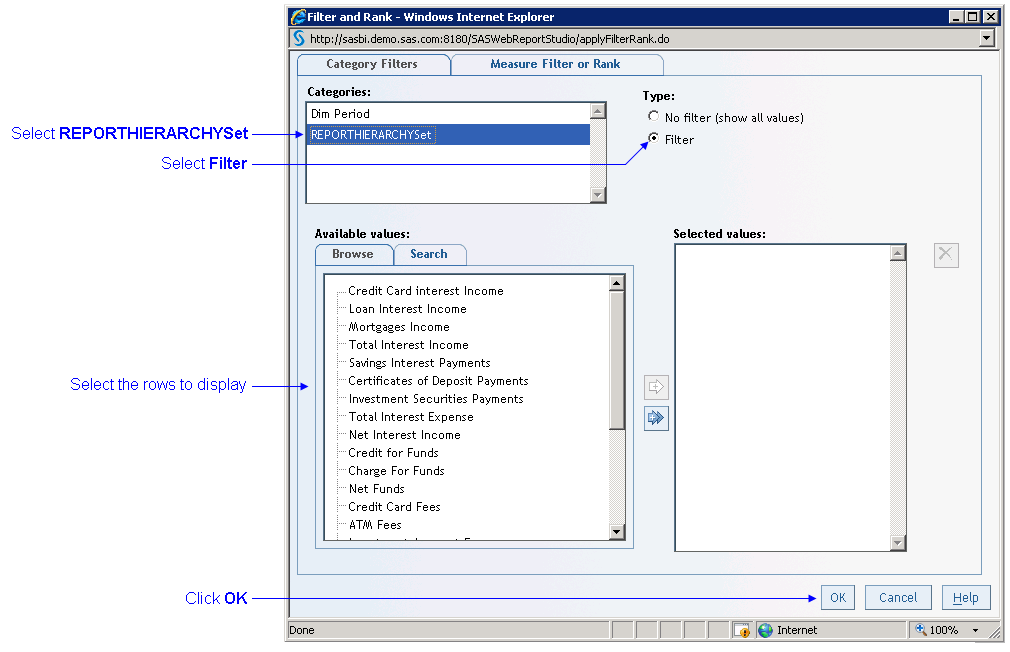Image resolution: width=1010 pixels, height=652 pixels.
Task: Open the address bar URL dropdown
Action: pyautogui.click(x=987, y=38)
